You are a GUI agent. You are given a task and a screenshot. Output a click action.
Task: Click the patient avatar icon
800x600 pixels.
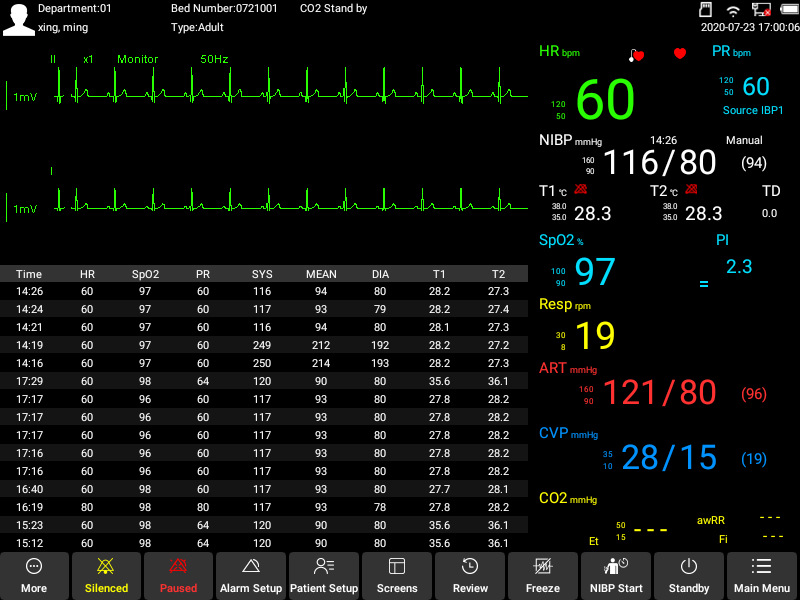18,19
